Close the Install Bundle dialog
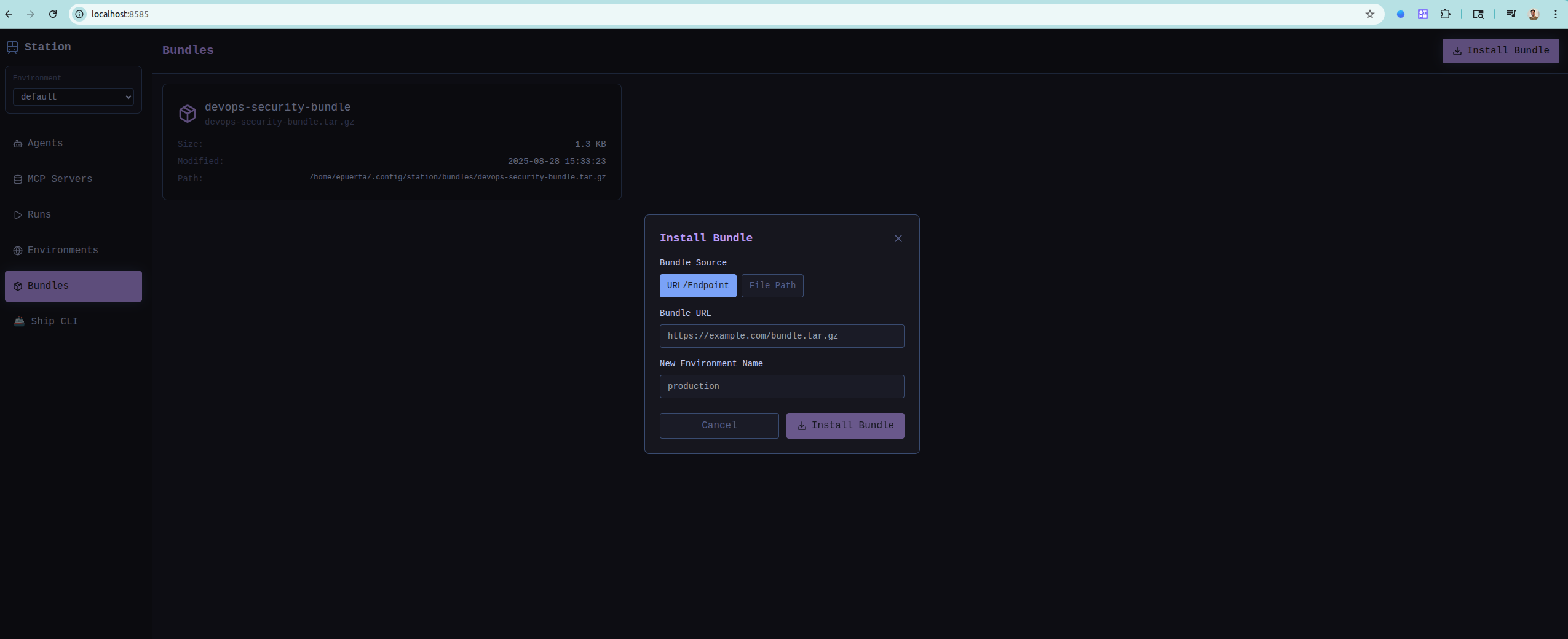 (898, 238)
